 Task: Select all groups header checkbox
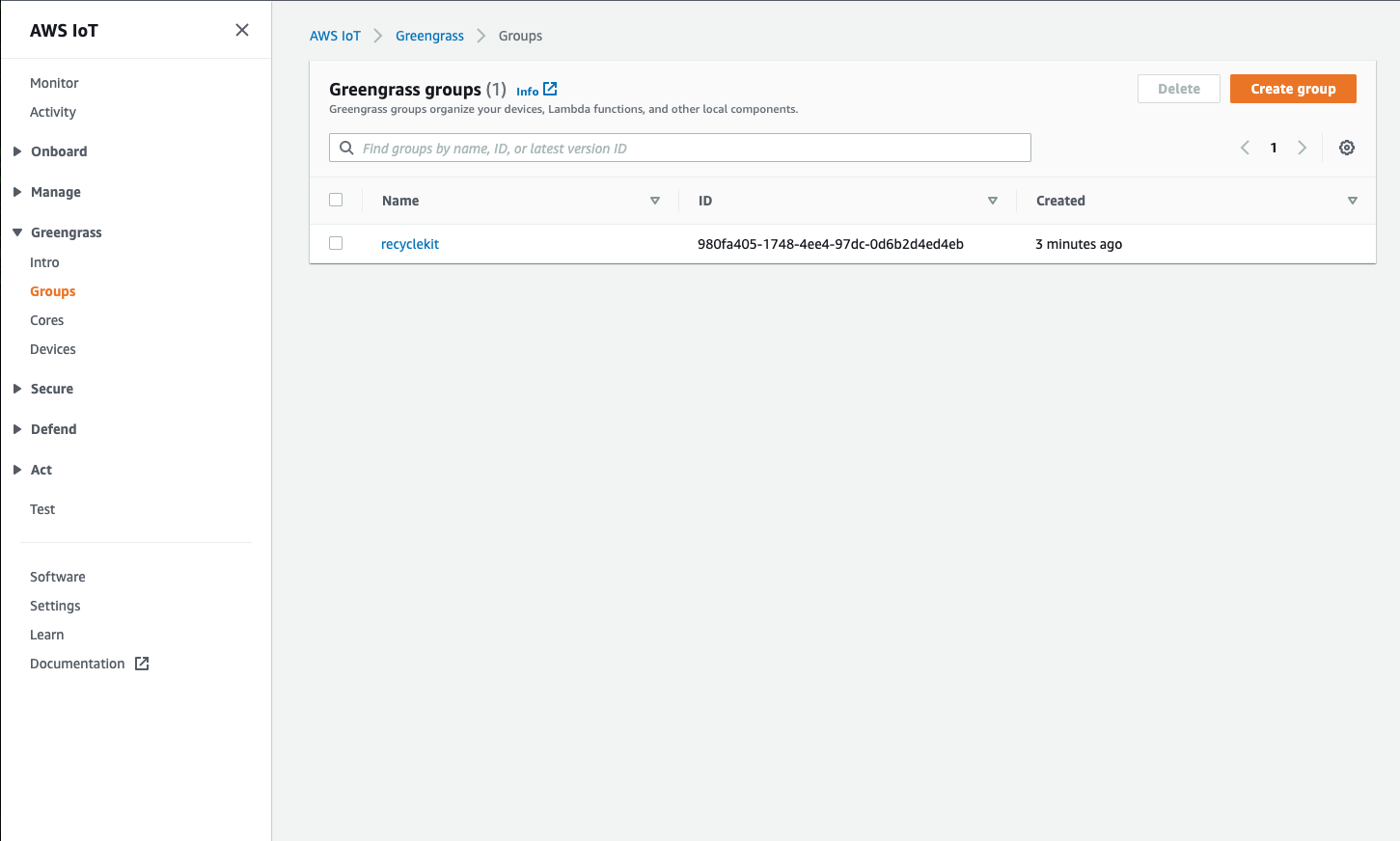click(x=336, y=200)
